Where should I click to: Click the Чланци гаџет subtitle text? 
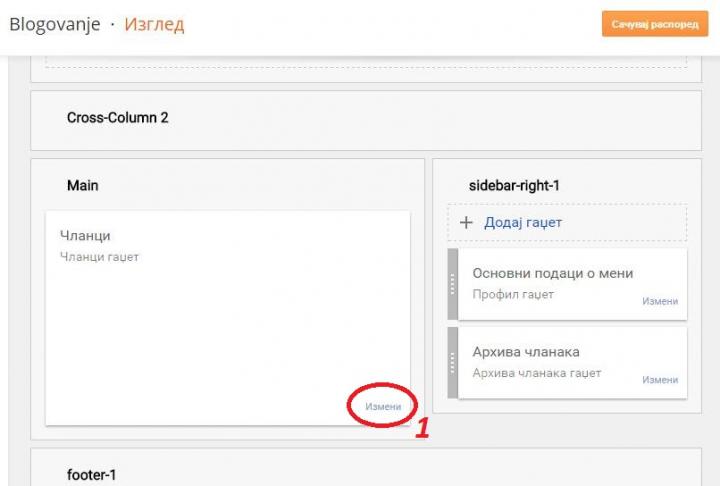click(x=99, y=257)
